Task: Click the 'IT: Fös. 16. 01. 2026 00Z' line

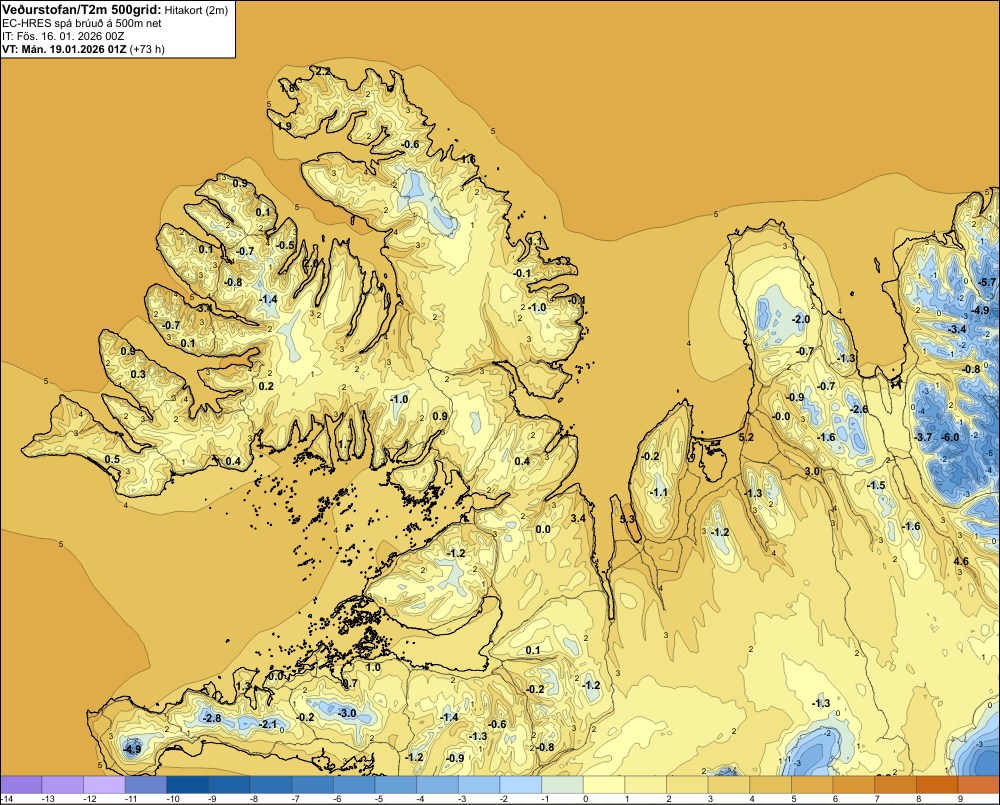Action: (64, 36)
